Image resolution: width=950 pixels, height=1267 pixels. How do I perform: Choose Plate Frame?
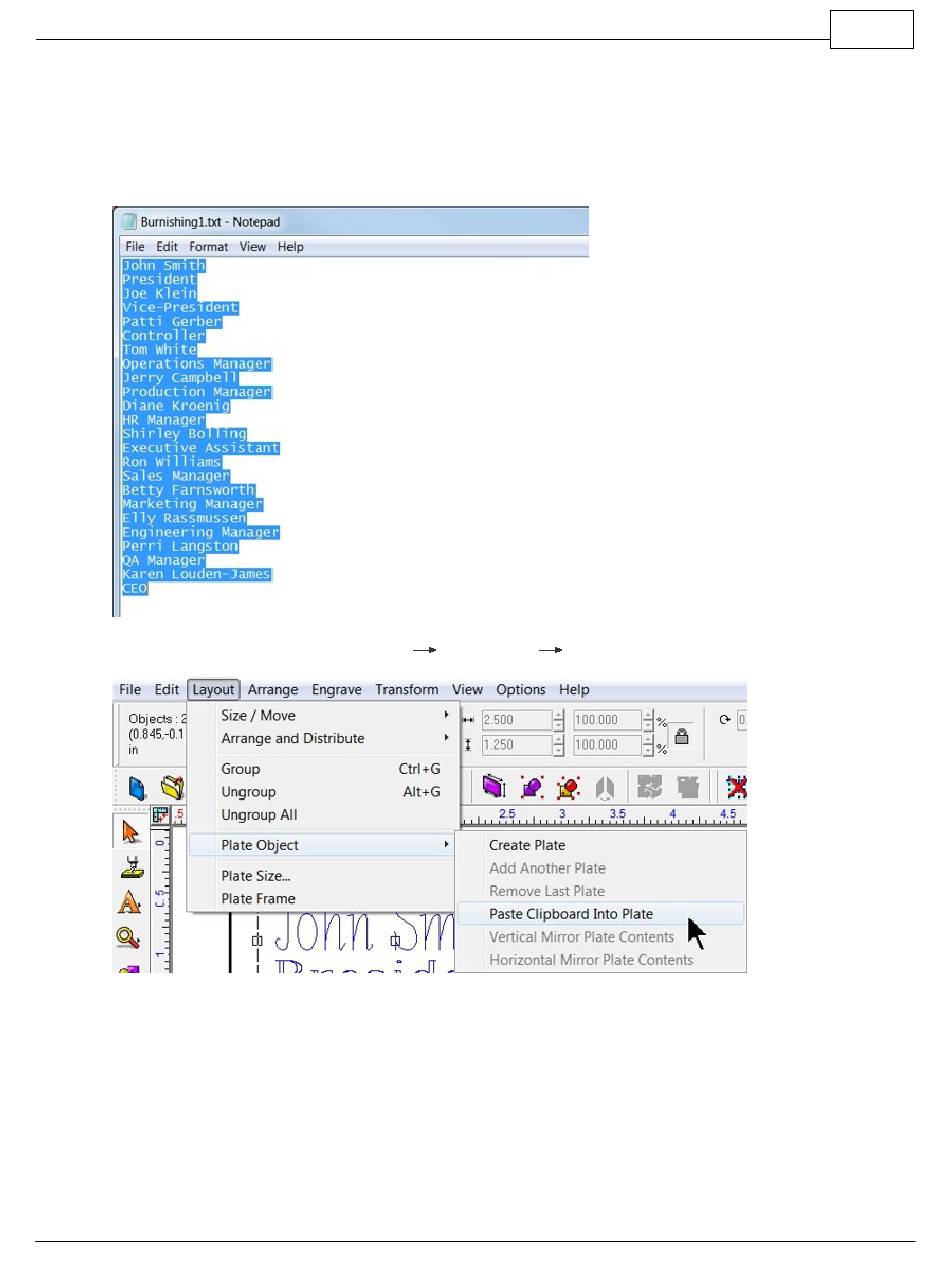(x=323, y=899)
